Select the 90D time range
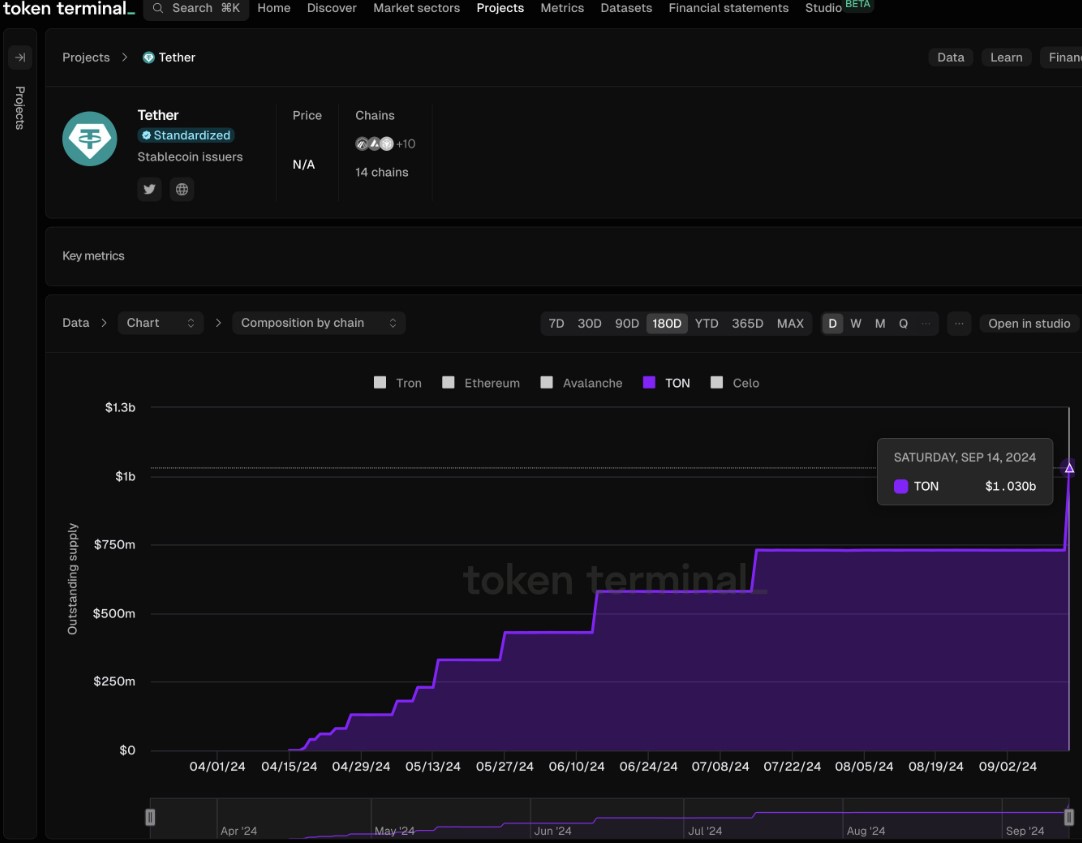This screenshot has height=843, width=1082. 627,324
